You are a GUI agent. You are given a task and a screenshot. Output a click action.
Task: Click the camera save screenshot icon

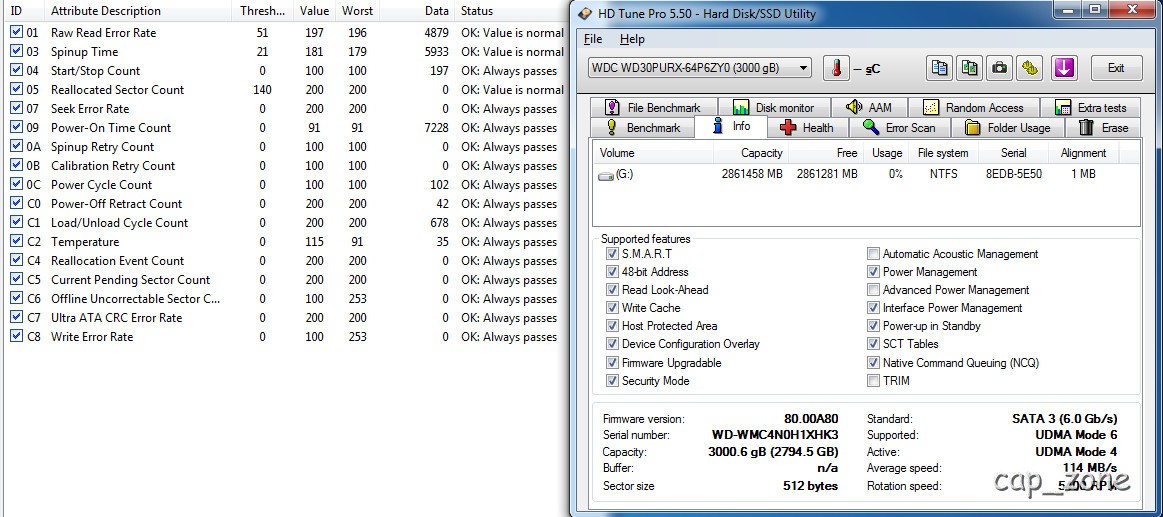point(999,67)
